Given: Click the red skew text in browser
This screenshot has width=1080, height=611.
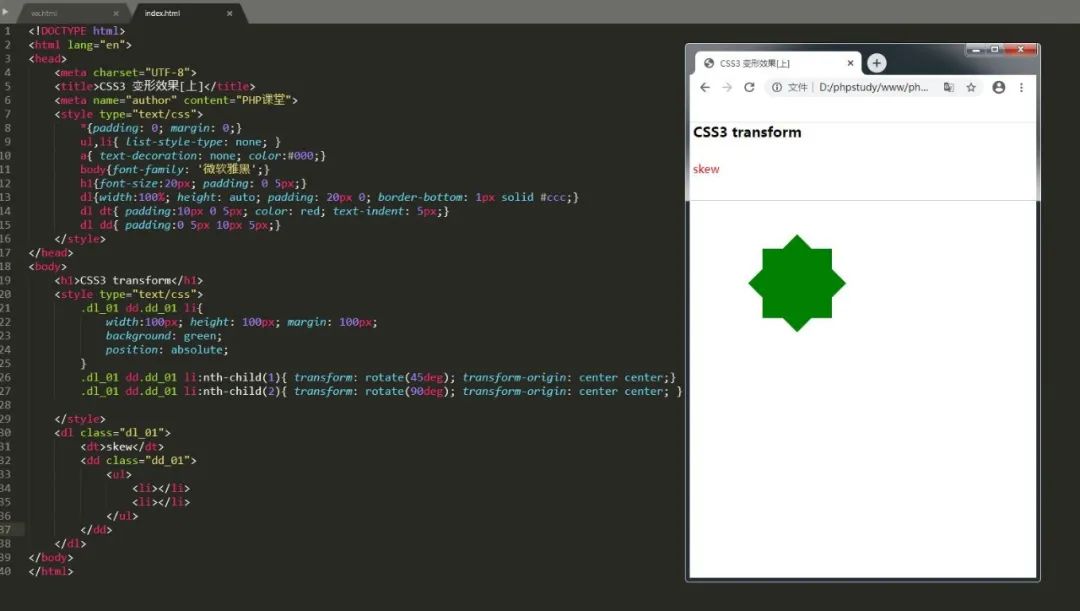Looking at the screenshot, I should [706, 169].
